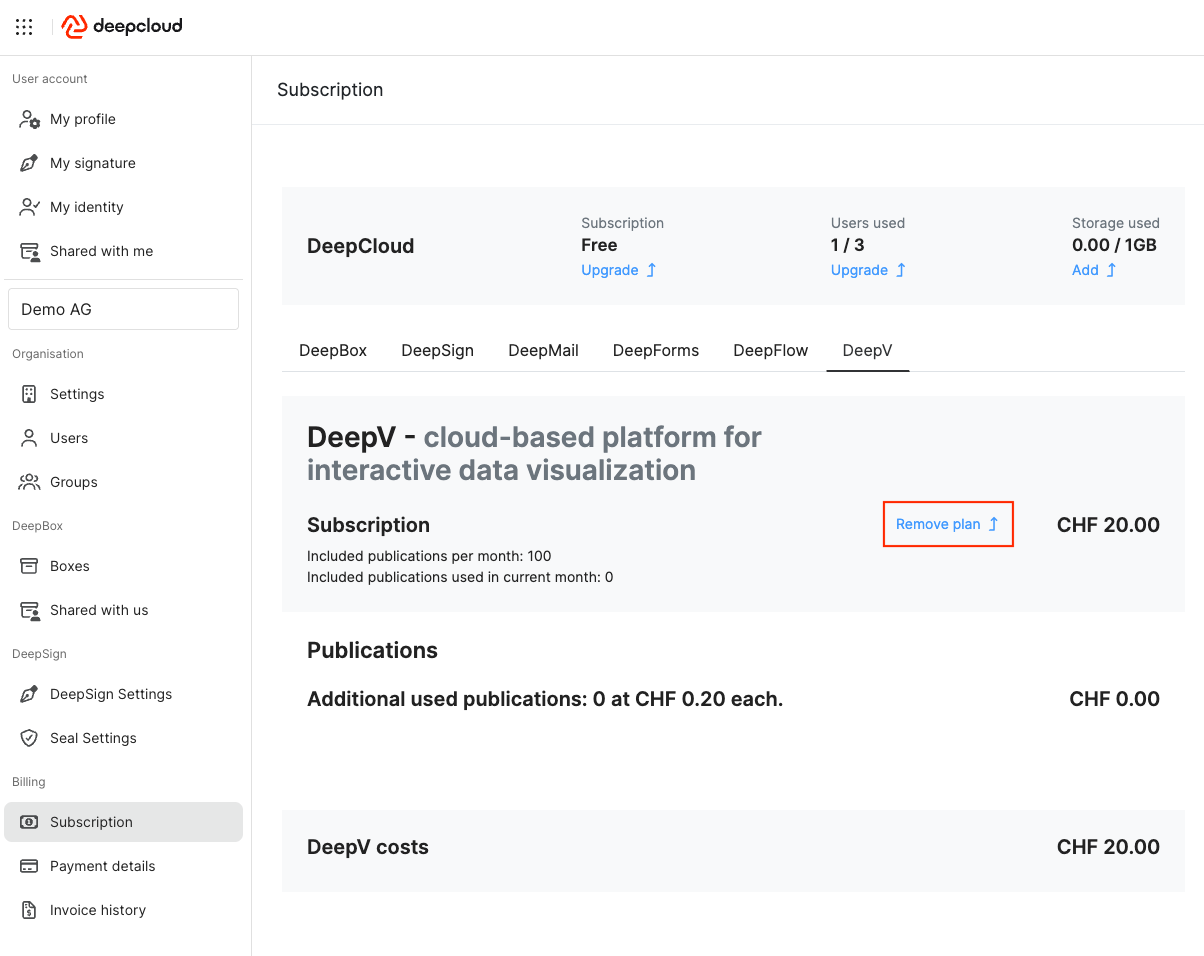This screenshot has height=956, width=1204.
Task: Open Boxes in the DeepBox section
Action: 69,566
